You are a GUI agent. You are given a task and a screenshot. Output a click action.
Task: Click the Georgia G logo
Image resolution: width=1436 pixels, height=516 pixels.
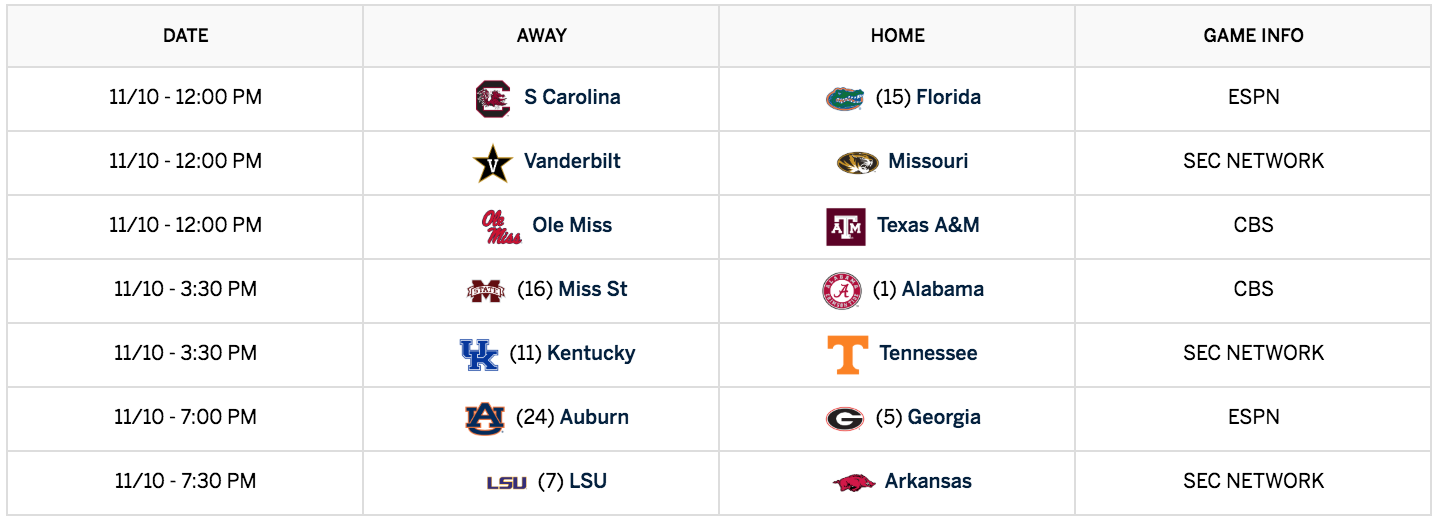845,418
